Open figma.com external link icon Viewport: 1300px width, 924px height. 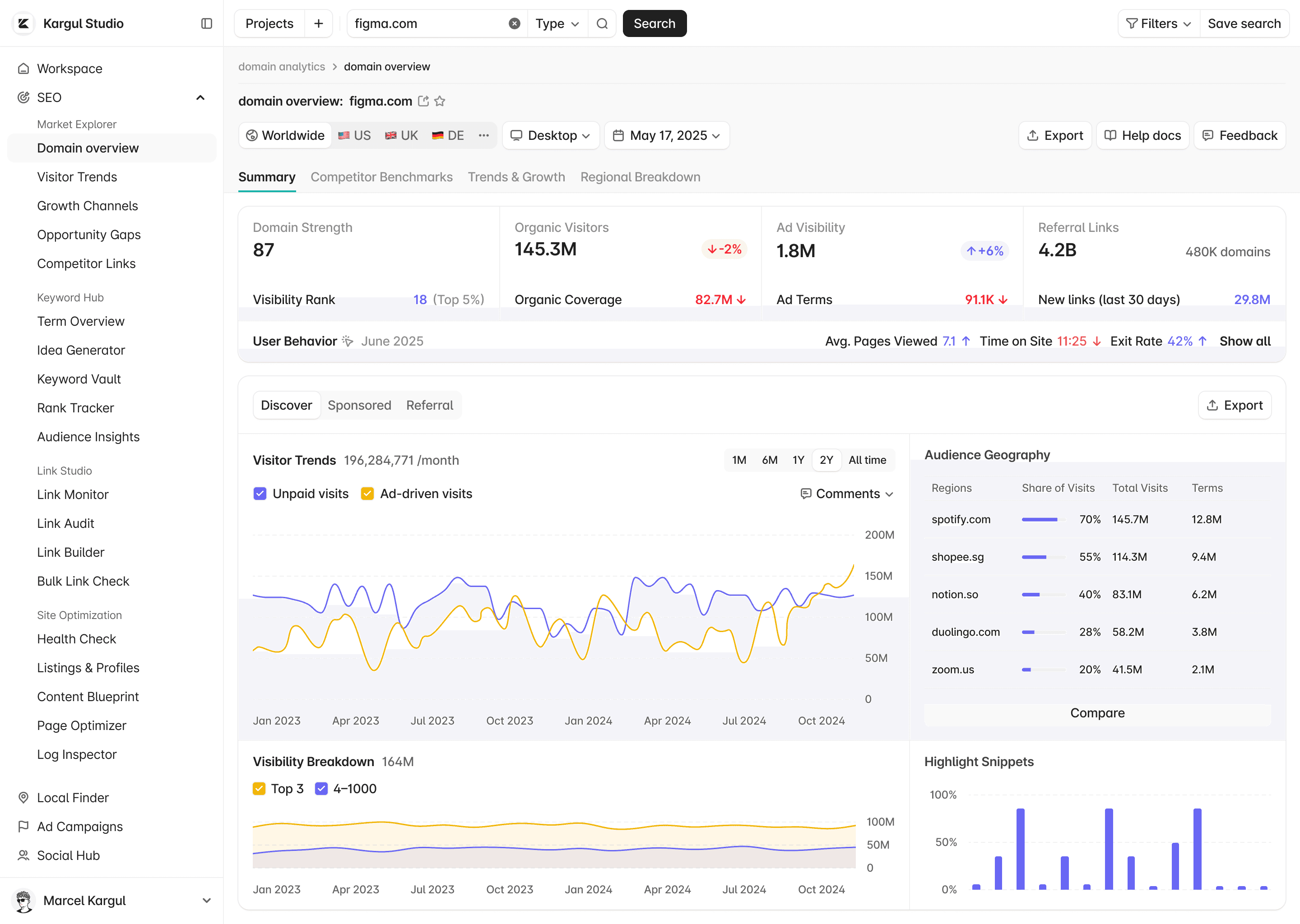point(423,101)
